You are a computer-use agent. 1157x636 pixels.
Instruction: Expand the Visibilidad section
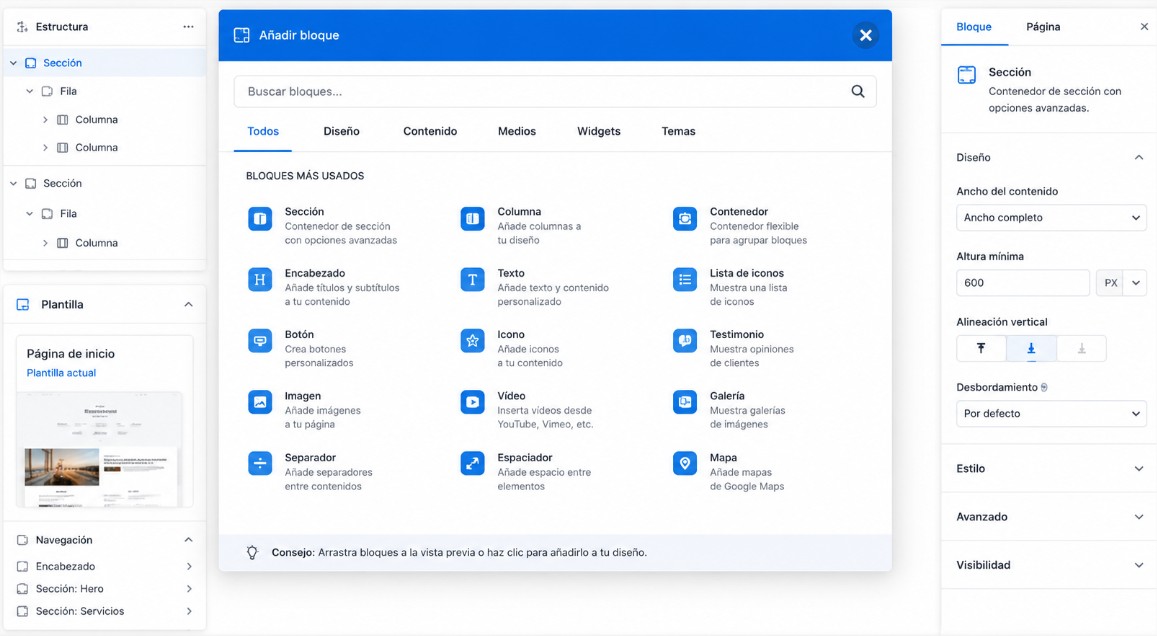click(1139, 565)
